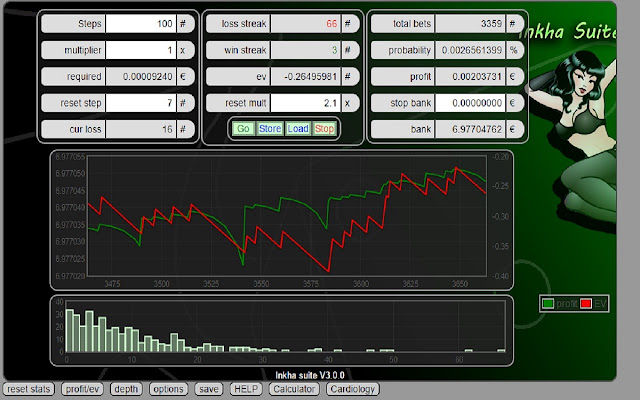Click the cur loss label
Screen dimensions: 640x400
click(x=85, y=129)
